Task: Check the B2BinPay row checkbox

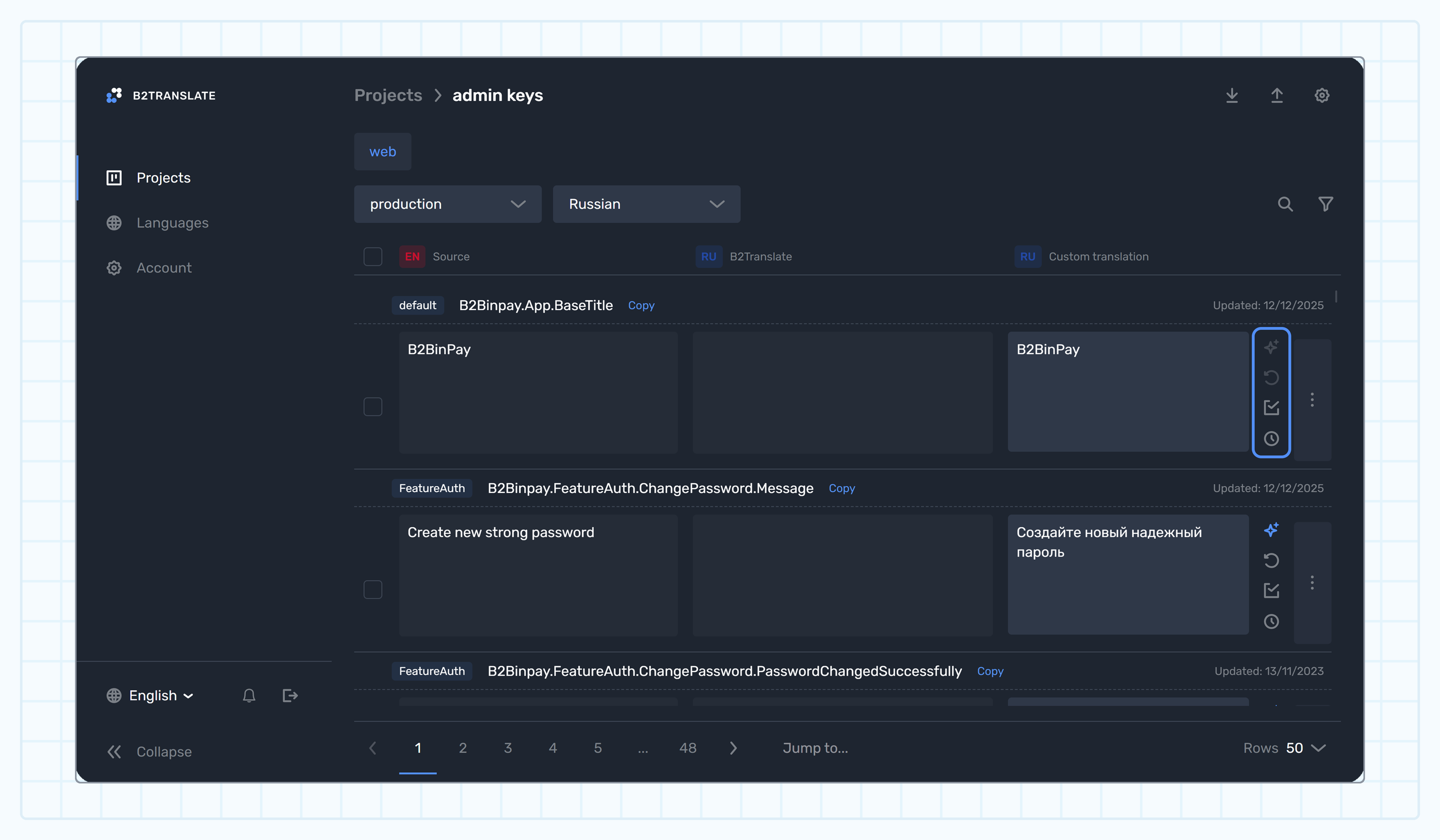Action: click(372, 407)
